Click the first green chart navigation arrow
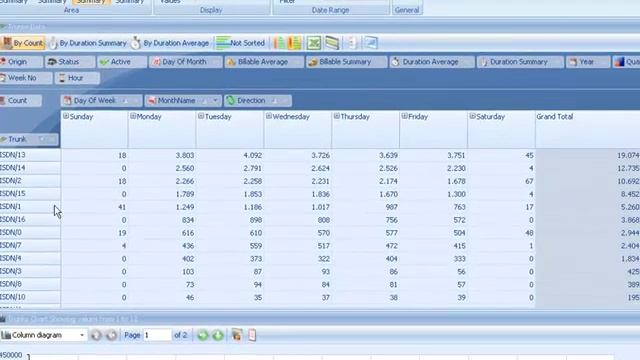 point(203,335)
